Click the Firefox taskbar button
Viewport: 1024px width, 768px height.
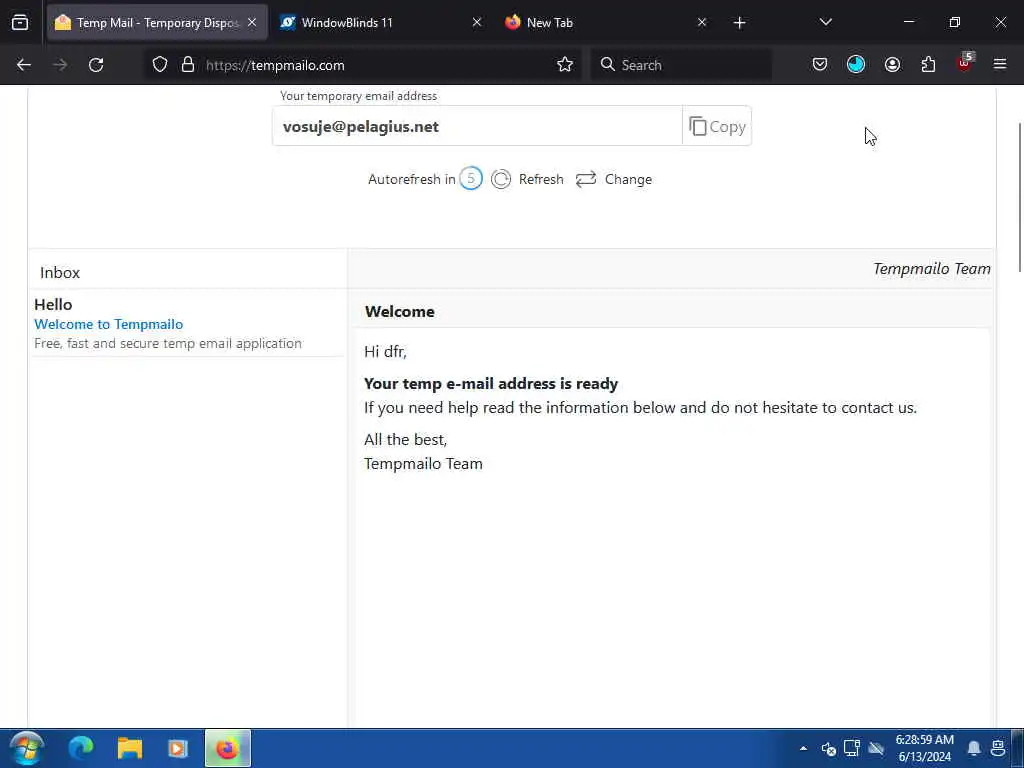pos(227,748)
